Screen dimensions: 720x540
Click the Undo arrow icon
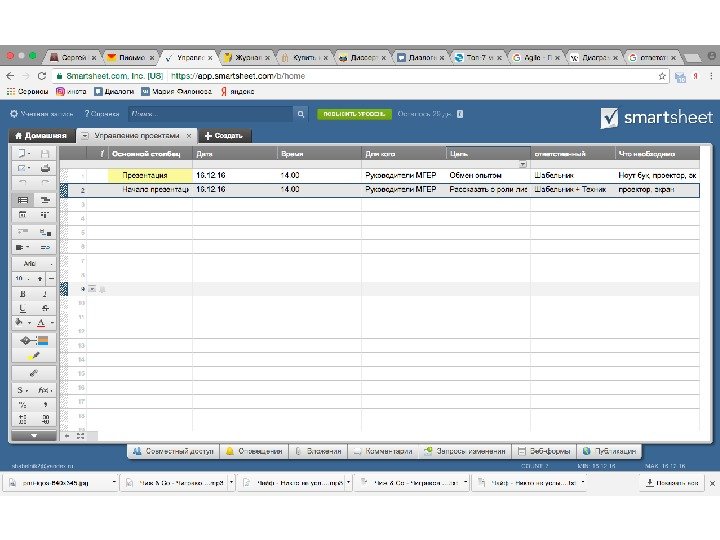click(x=22, y=183)
